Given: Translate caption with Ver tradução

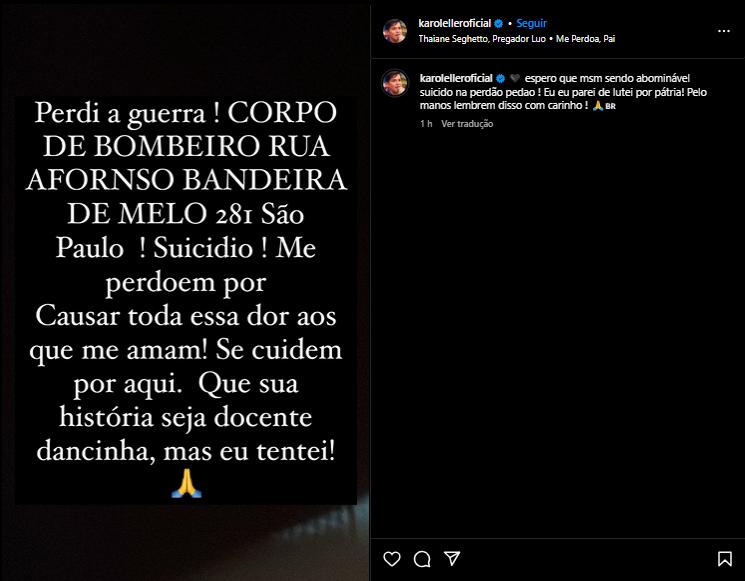Looking at the screenshot, I should (467, 124).
